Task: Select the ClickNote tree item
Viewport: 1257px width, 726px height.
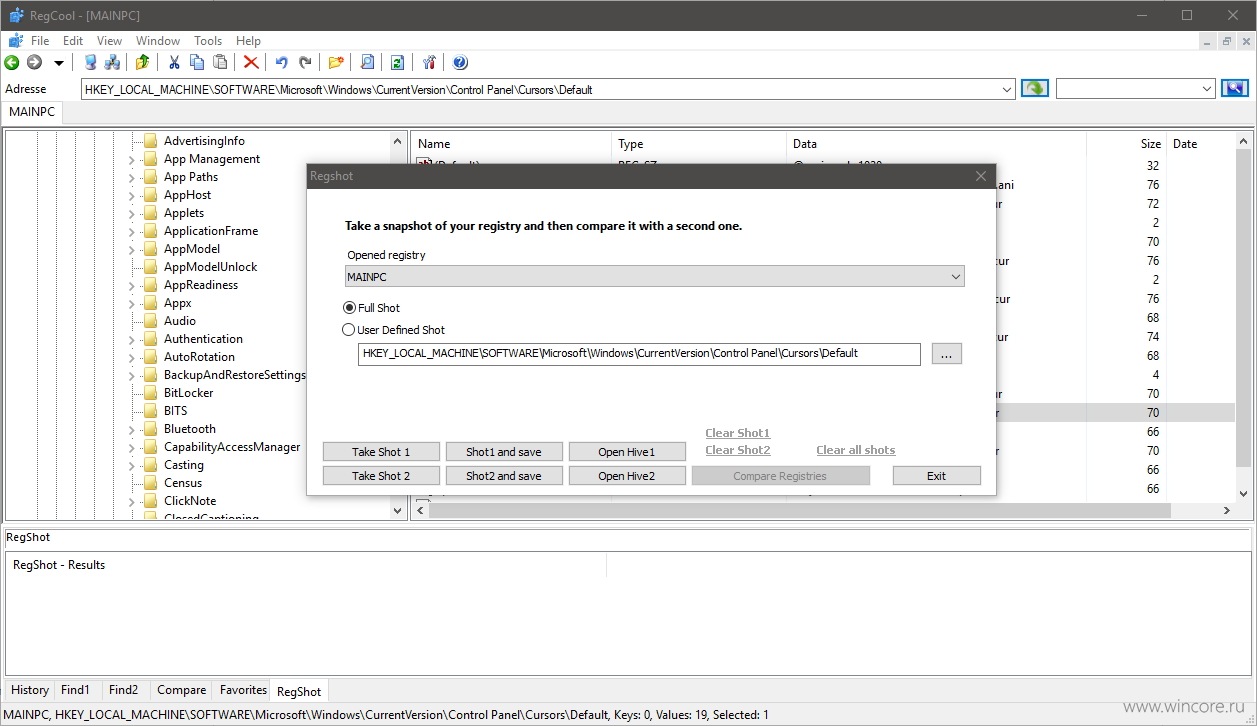Action: pyautogui.click(x=190, y=501)
